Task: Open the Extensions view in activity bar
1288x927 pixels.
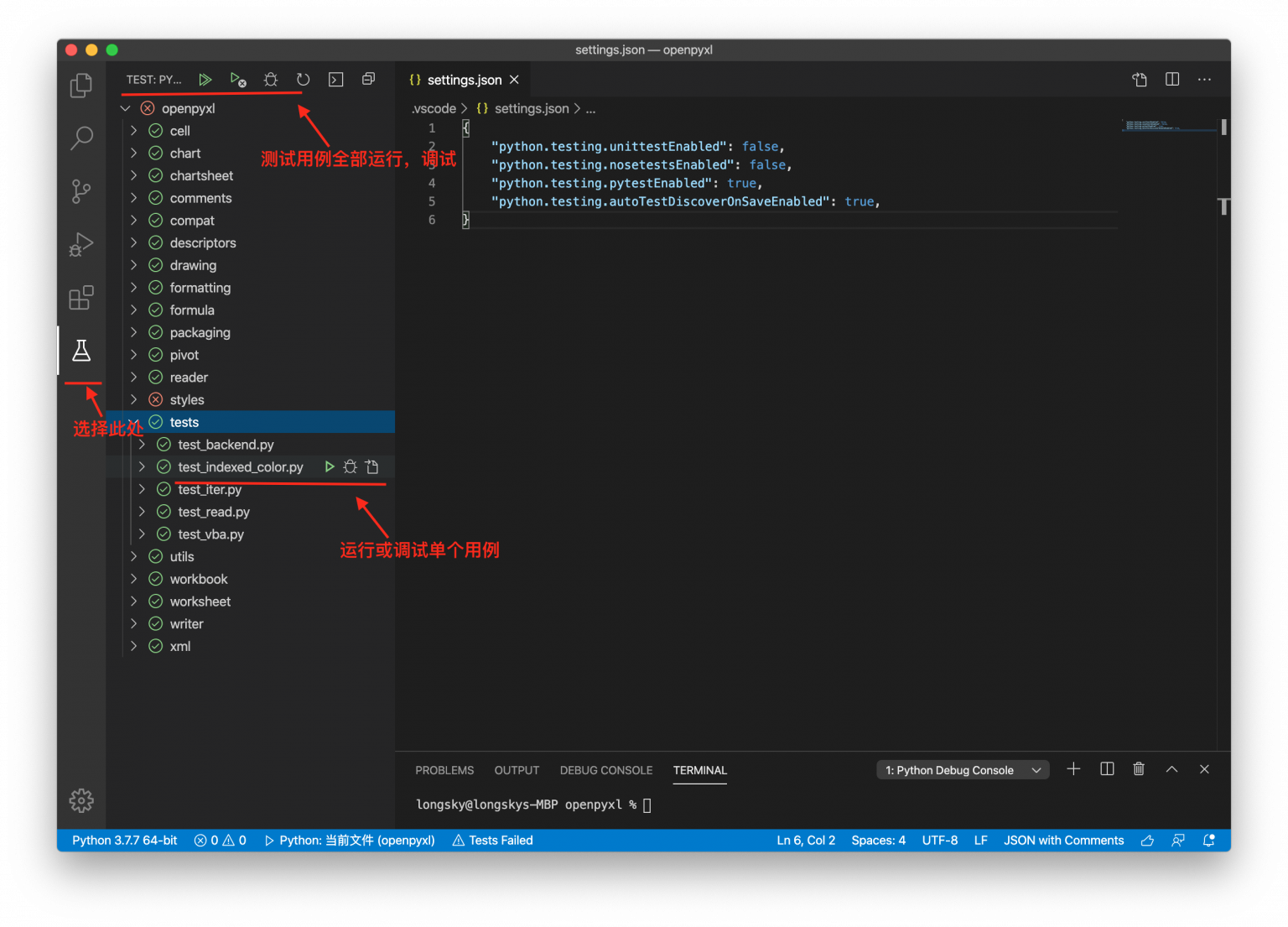Action: (x=81, y=298)
